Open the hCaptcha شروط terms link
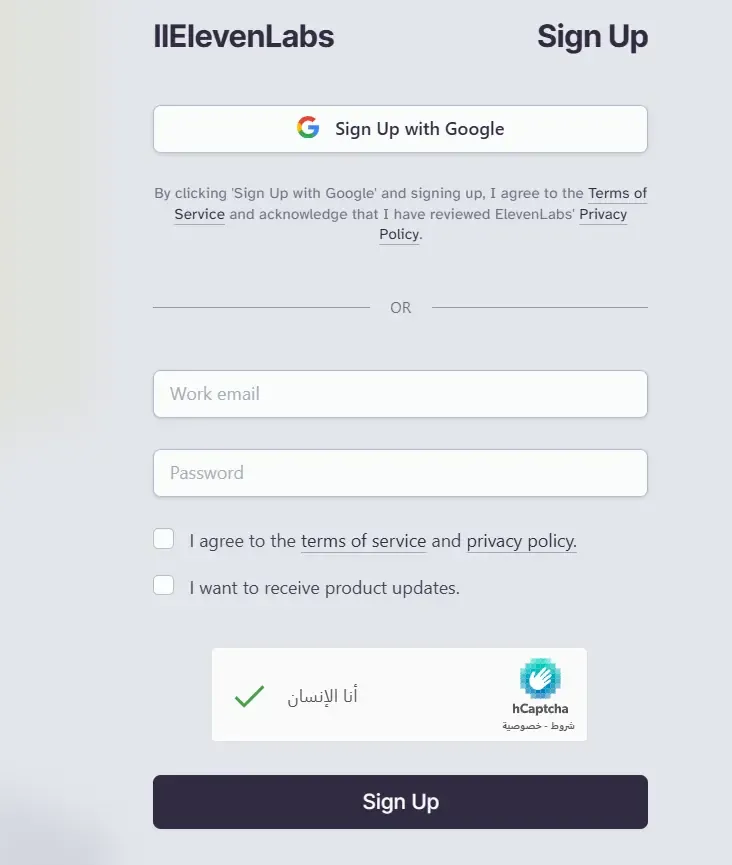 click(x=565, y=726)
